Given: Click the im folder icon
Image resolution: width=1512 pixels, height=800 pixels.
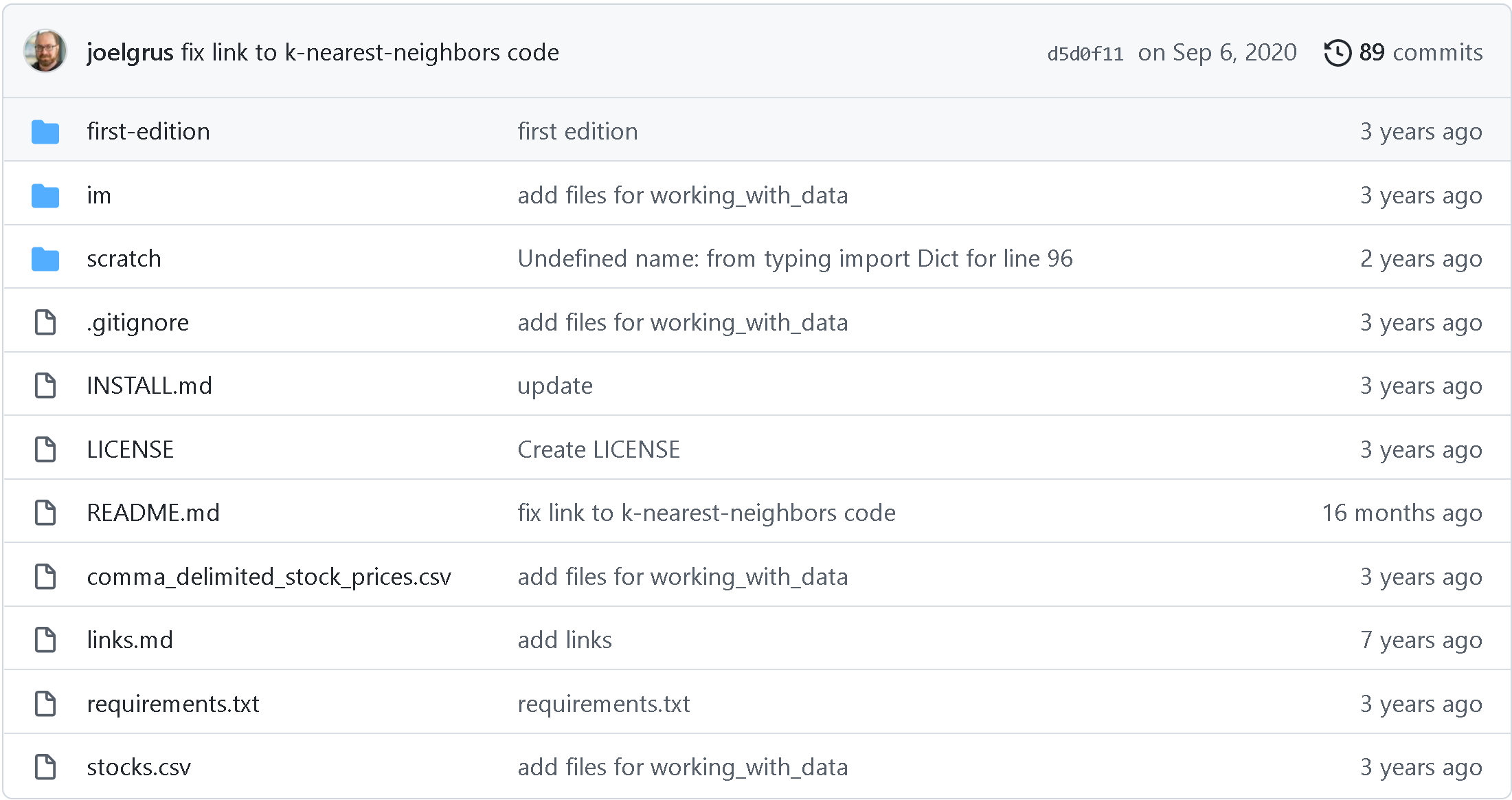Looking at the screenshot, I should (45, 195).
